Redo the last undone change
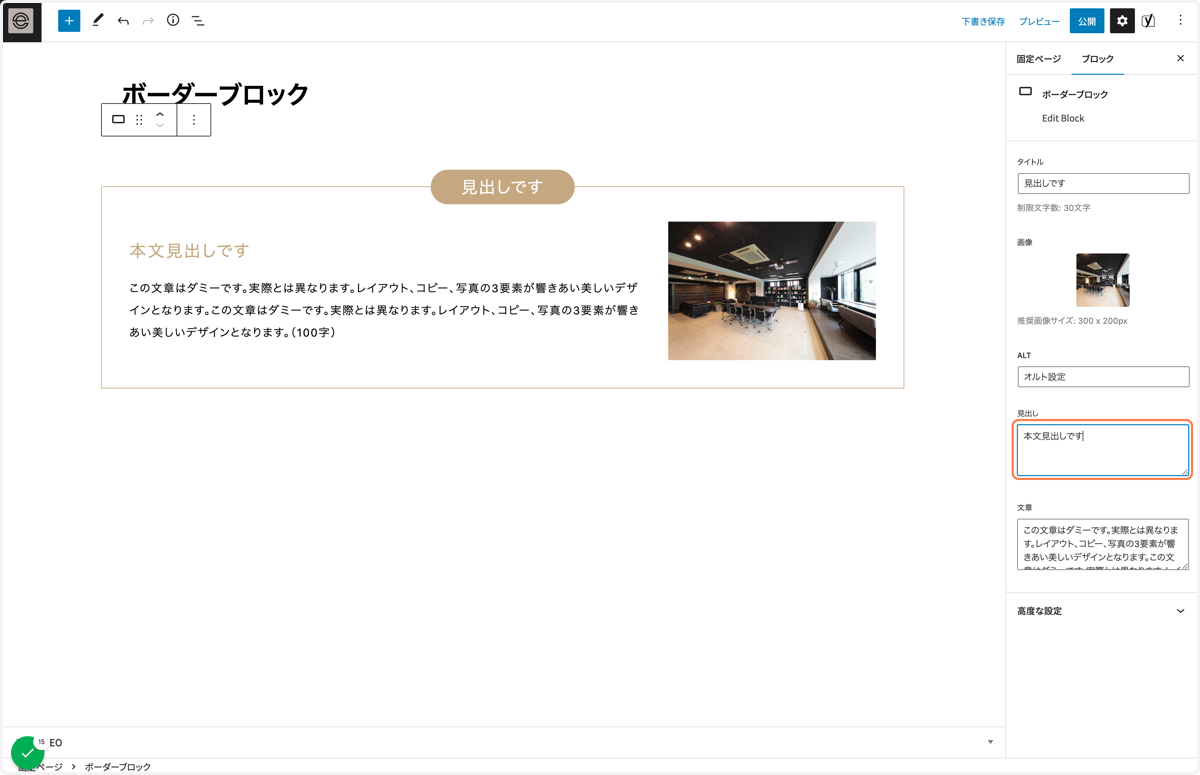 (x=148, y=21)
